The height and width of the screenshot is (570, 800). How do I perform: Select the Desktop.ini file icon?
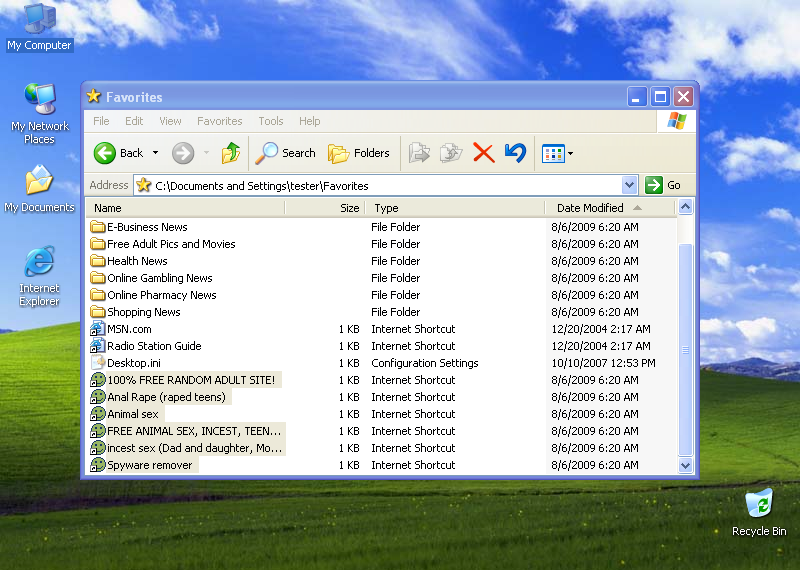[x=97, y=363]
